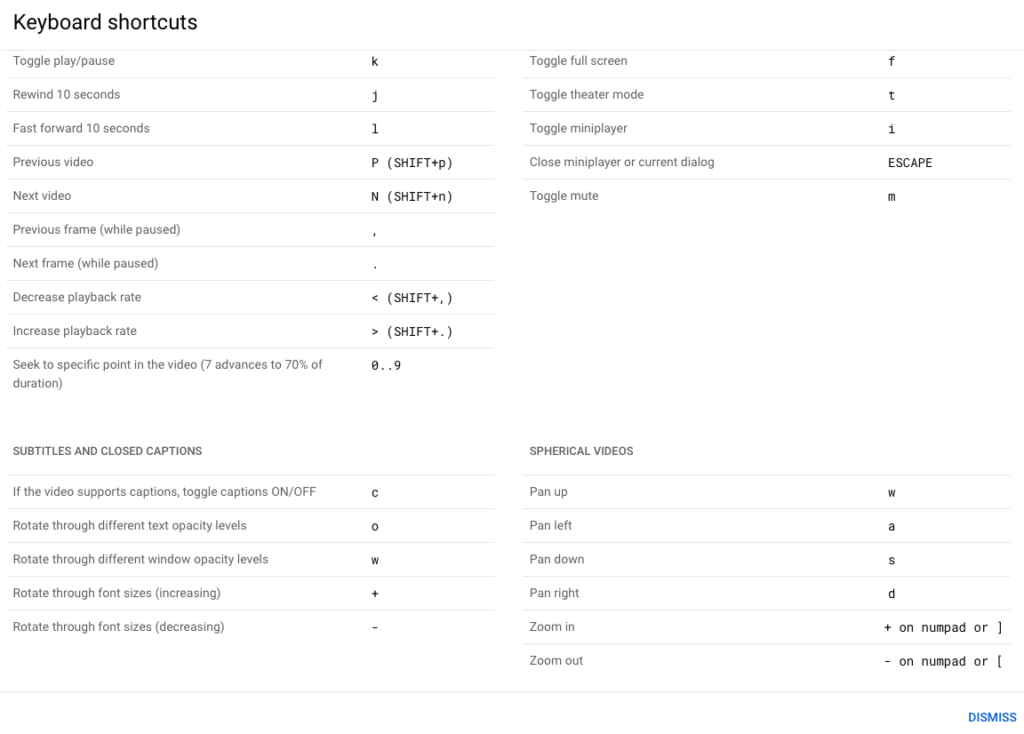This screenshot has height=734, width=1024.
Task: Click the SHIFT+n shortcut label
Action: click(x=414, y=196)
